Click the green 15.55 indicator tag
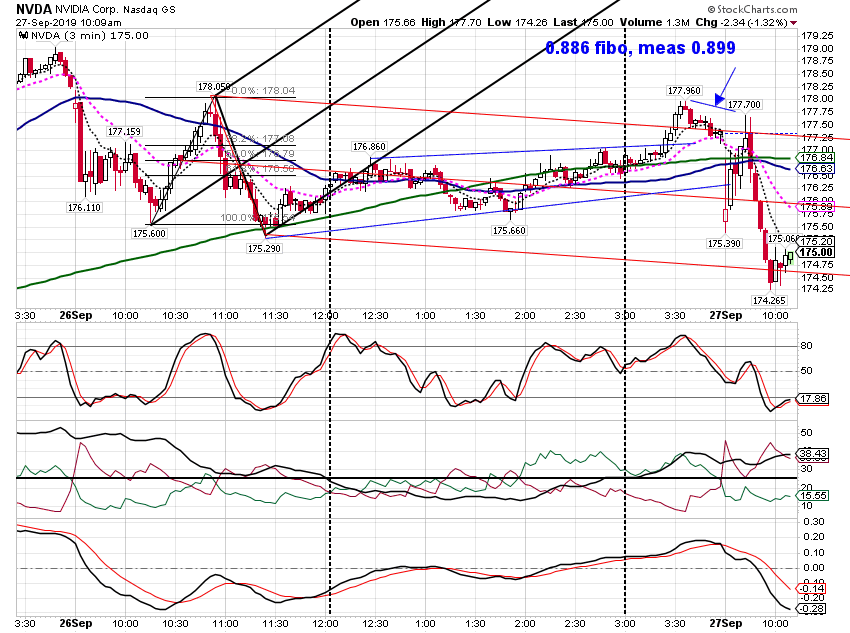The width and height of the screenshot is (850, 633). point(814,496)
